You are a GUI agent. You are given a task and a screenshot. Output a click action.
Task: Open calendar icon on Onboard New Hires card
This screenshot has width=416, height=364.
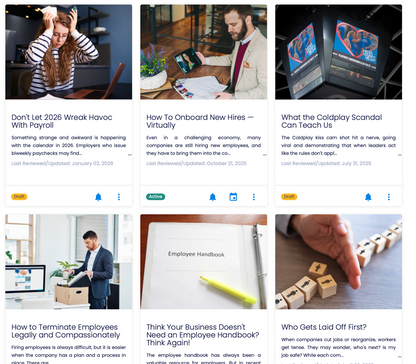coord(233,197)
